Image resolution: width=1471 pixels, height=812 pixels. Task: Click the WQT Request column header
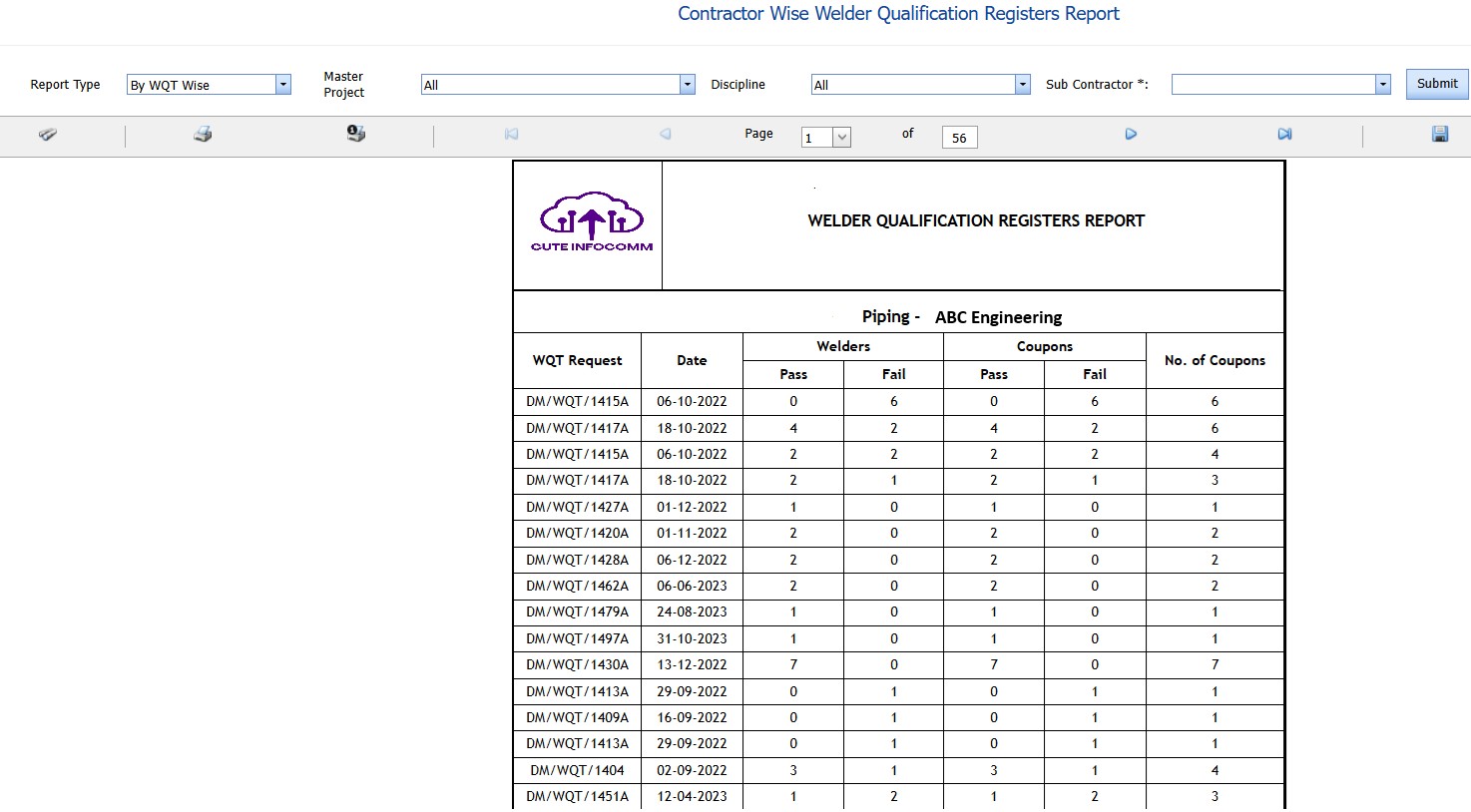[x=577, y=361]
